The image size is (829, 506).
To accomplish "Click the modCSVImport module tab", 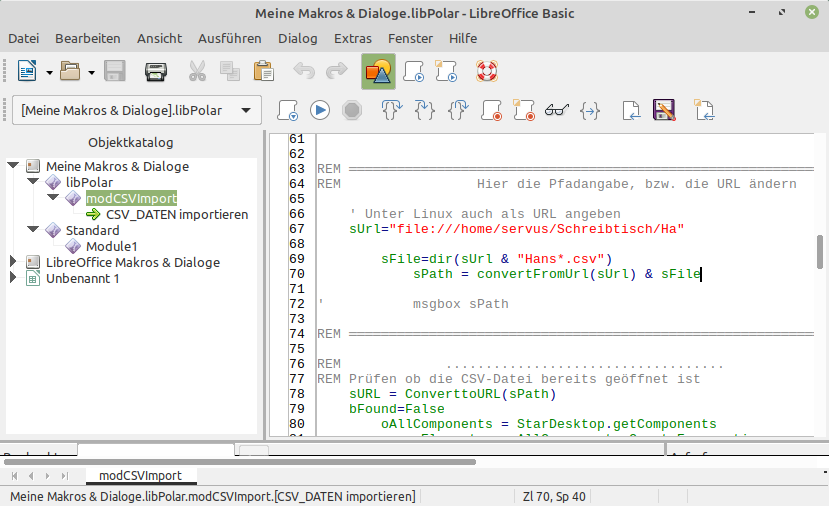I will pyautogui.click(x=141, y=475).
